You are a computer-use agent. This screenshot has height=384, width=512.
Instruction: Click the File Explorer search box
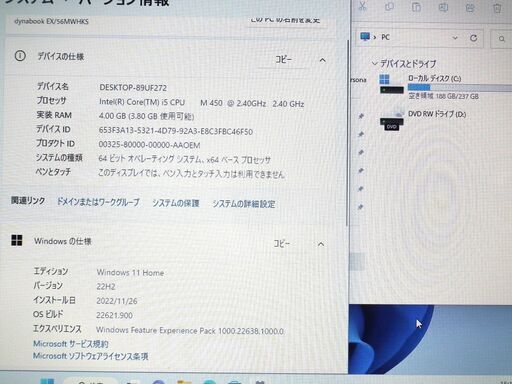coord(501,39)
